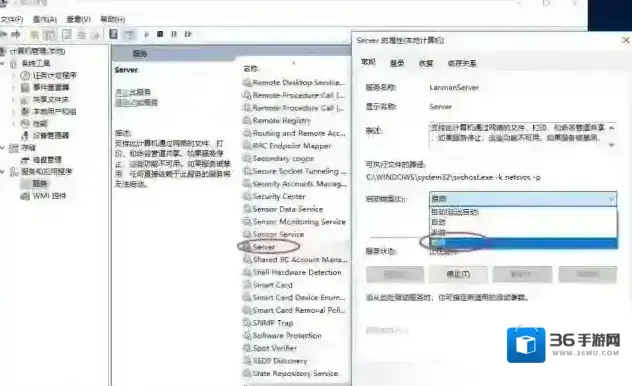Click gear icon beside Spot Verifier service
The width and height of the screenshot is (632, 386).
pyautogui.click(x=247, y=348)
